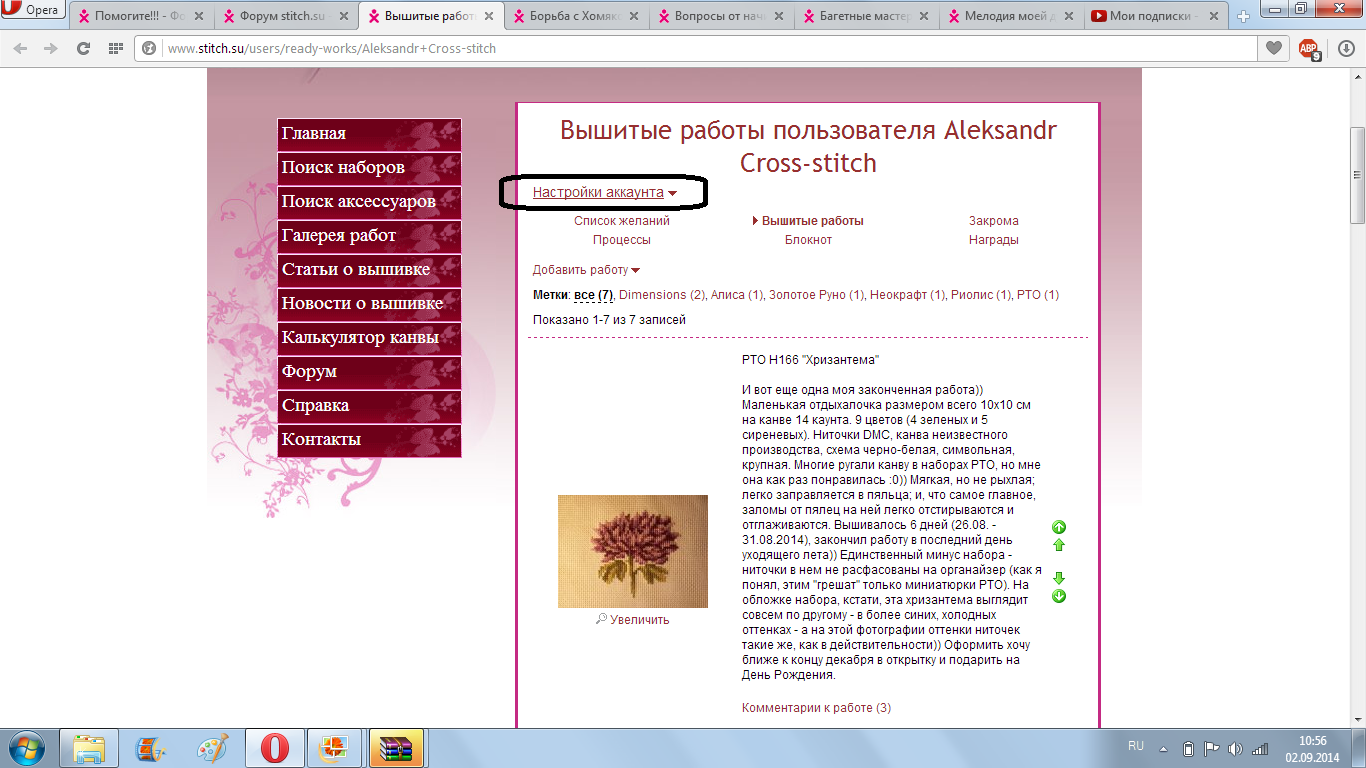The height and width of the screenshot is (768, 1366).
Task: Open the Opera main menu button
Action: point(33,11)
